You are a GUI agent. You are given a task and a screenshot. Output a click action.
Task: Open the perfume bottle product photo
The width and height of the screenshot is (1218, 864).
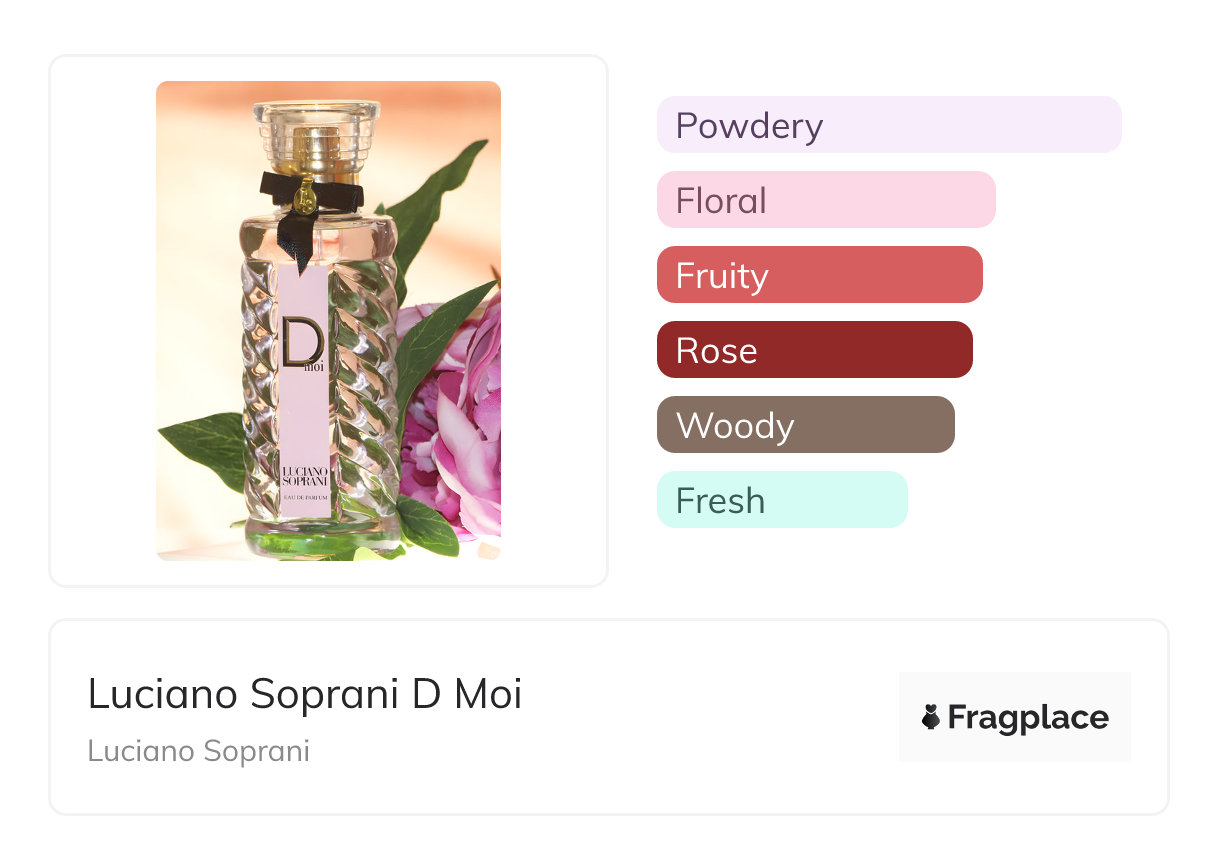tap(328, 320)
